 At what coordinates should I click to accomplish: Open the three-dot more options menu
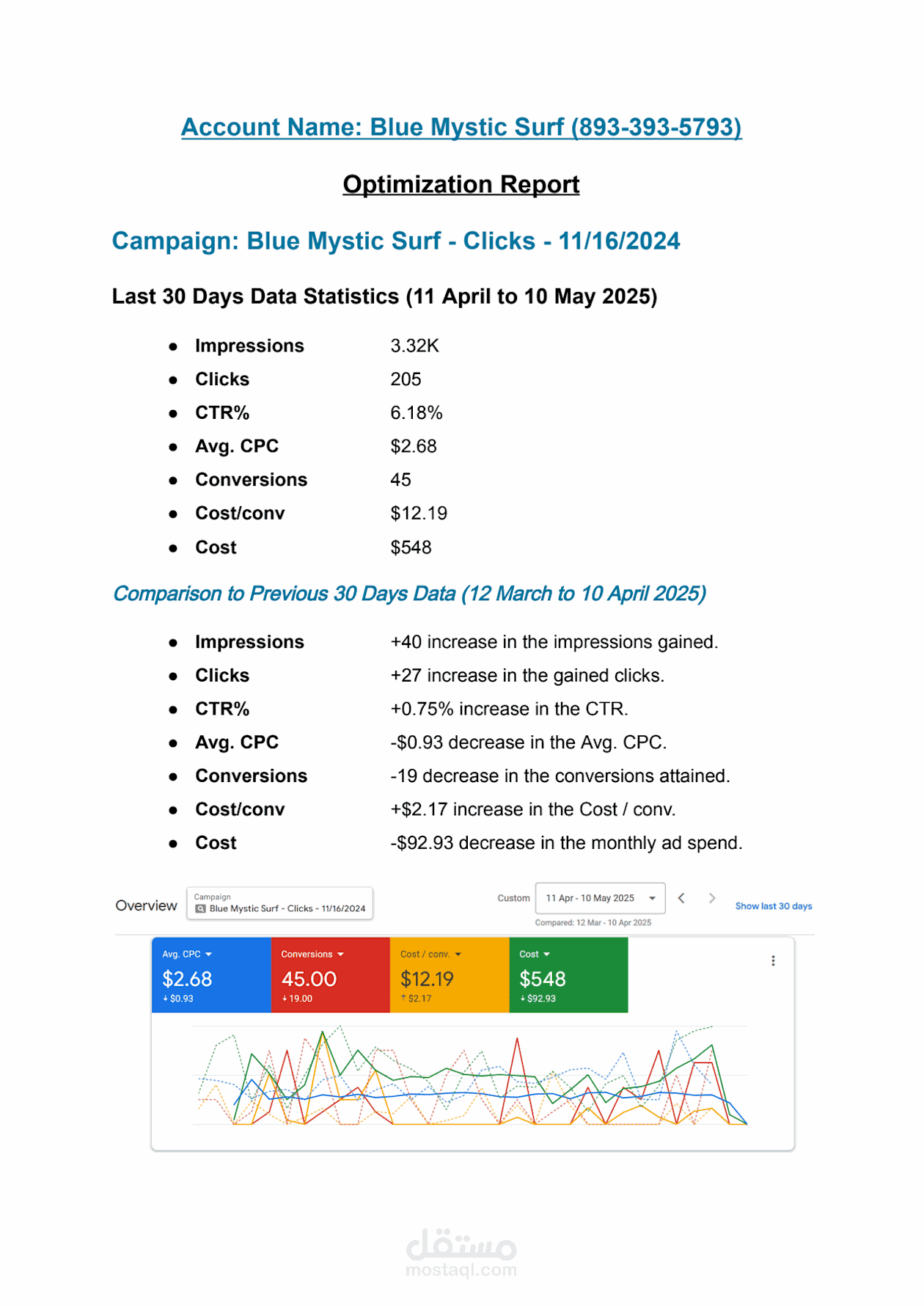click(773, 961)
